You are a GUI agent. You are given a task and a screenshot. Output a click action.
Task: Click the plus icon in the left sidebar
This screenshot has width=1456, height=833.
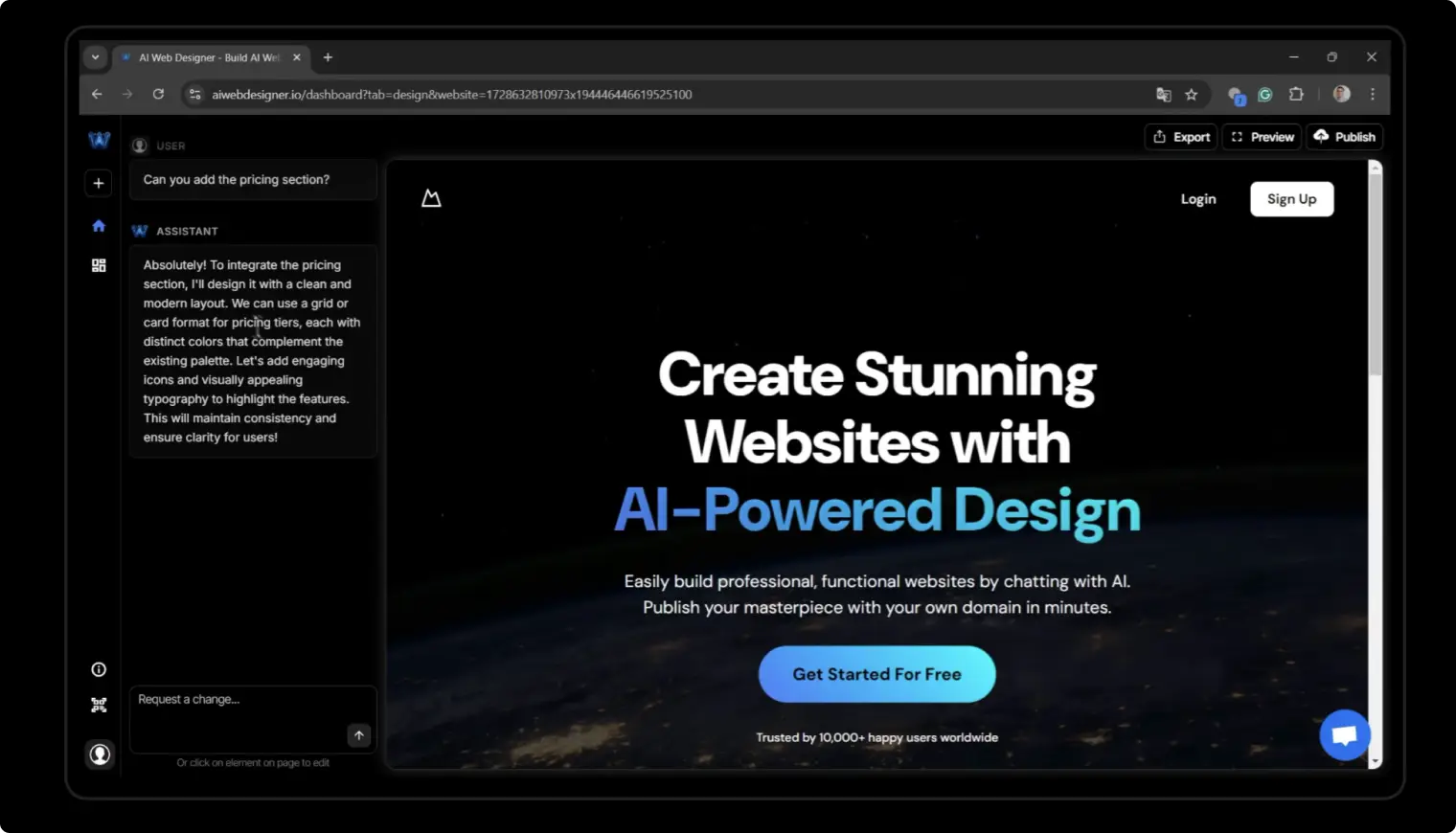point(99,183)
